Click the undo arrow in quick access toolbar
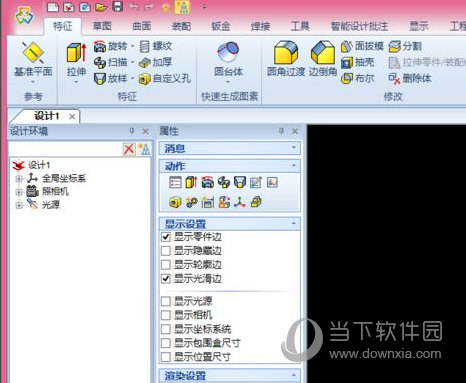The image size is (466, 383). [x=134, y=7]
